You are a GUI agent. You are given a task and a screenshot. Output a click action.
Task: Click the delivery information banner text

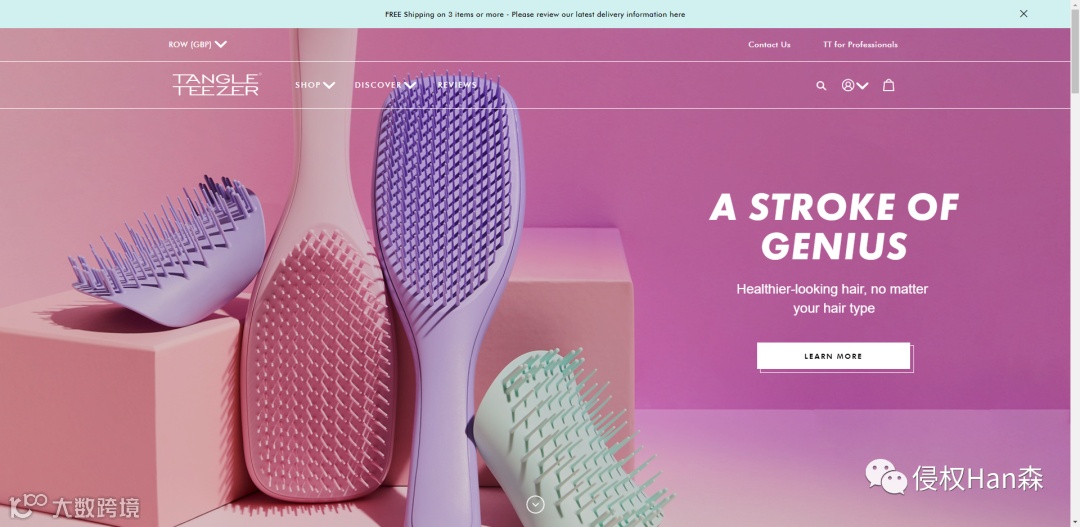(x=535, y=14)
